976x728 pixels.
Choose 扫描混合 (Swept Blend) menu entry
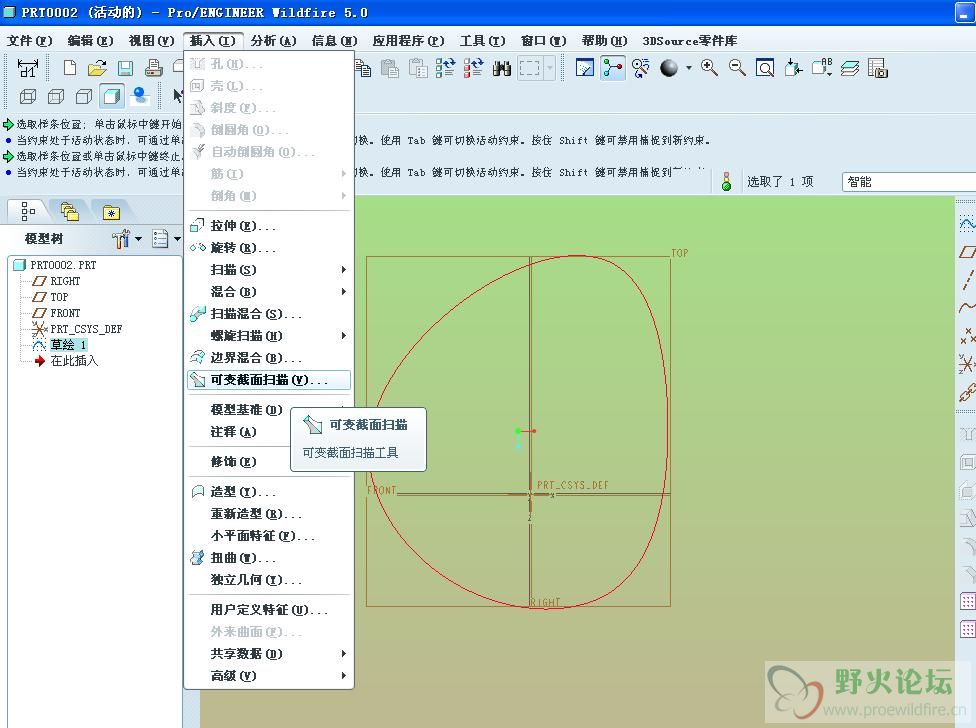[x=269, y=314]
